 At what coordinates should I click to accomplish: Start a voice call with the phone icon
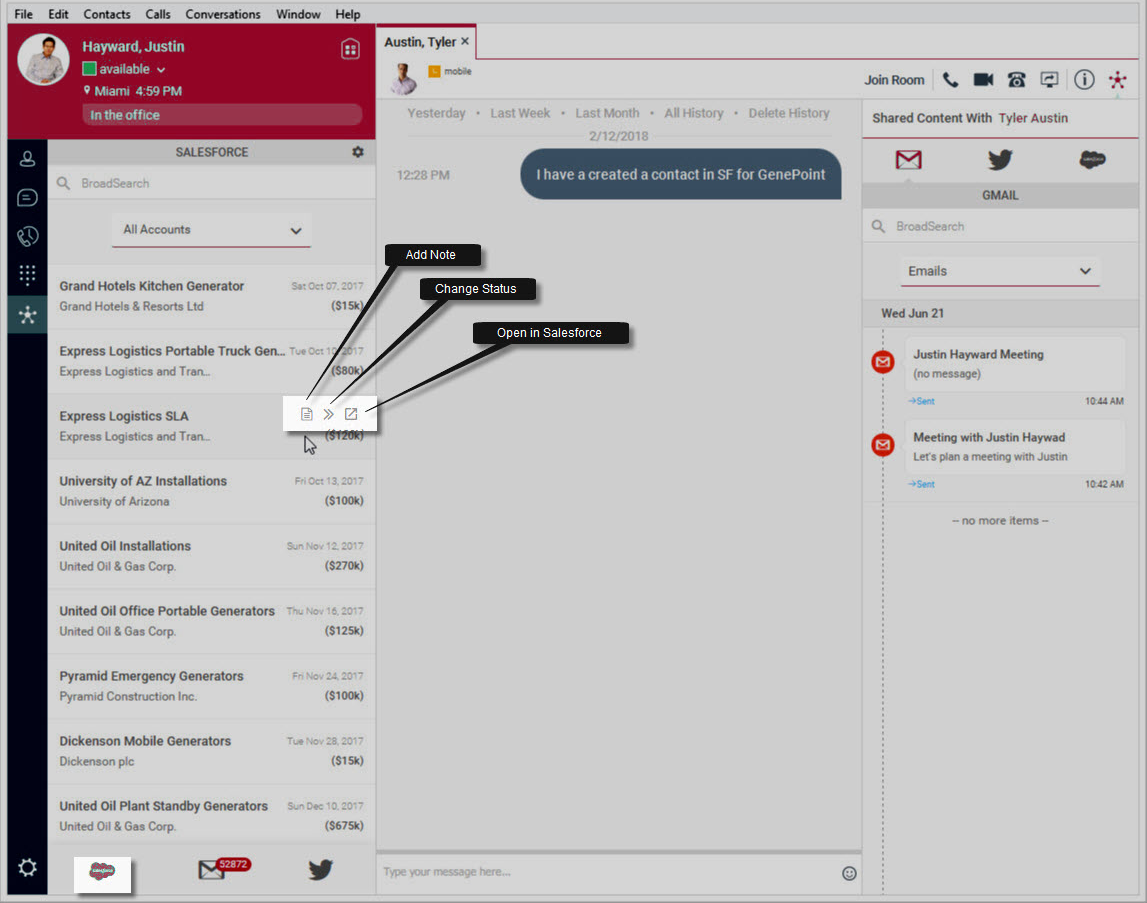[950, 80]
